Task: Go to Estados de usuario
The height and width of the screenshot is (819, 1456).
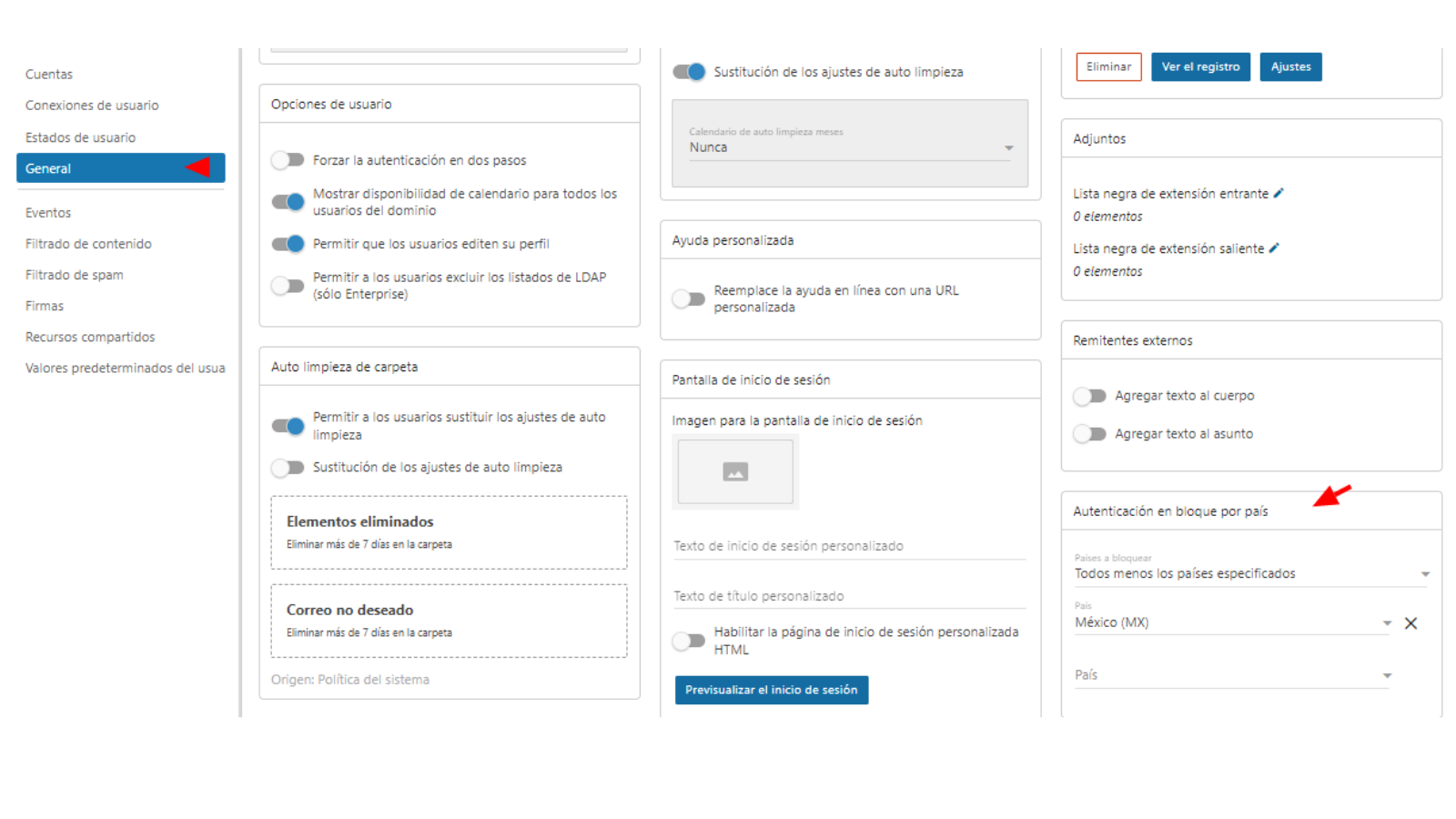Action: click(x=80, y=137)
